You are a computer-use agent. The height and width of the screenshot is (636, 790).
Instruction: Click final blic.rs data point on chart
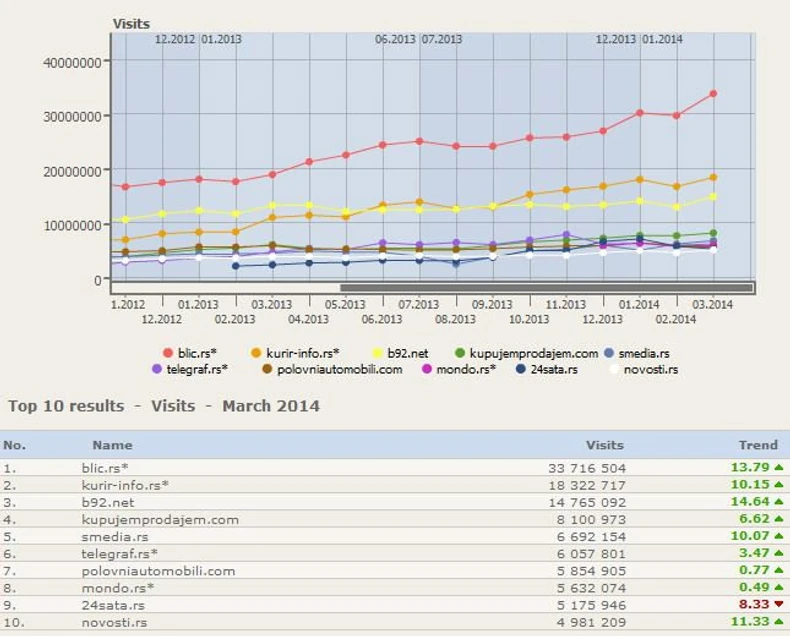[x=713, y=94]
